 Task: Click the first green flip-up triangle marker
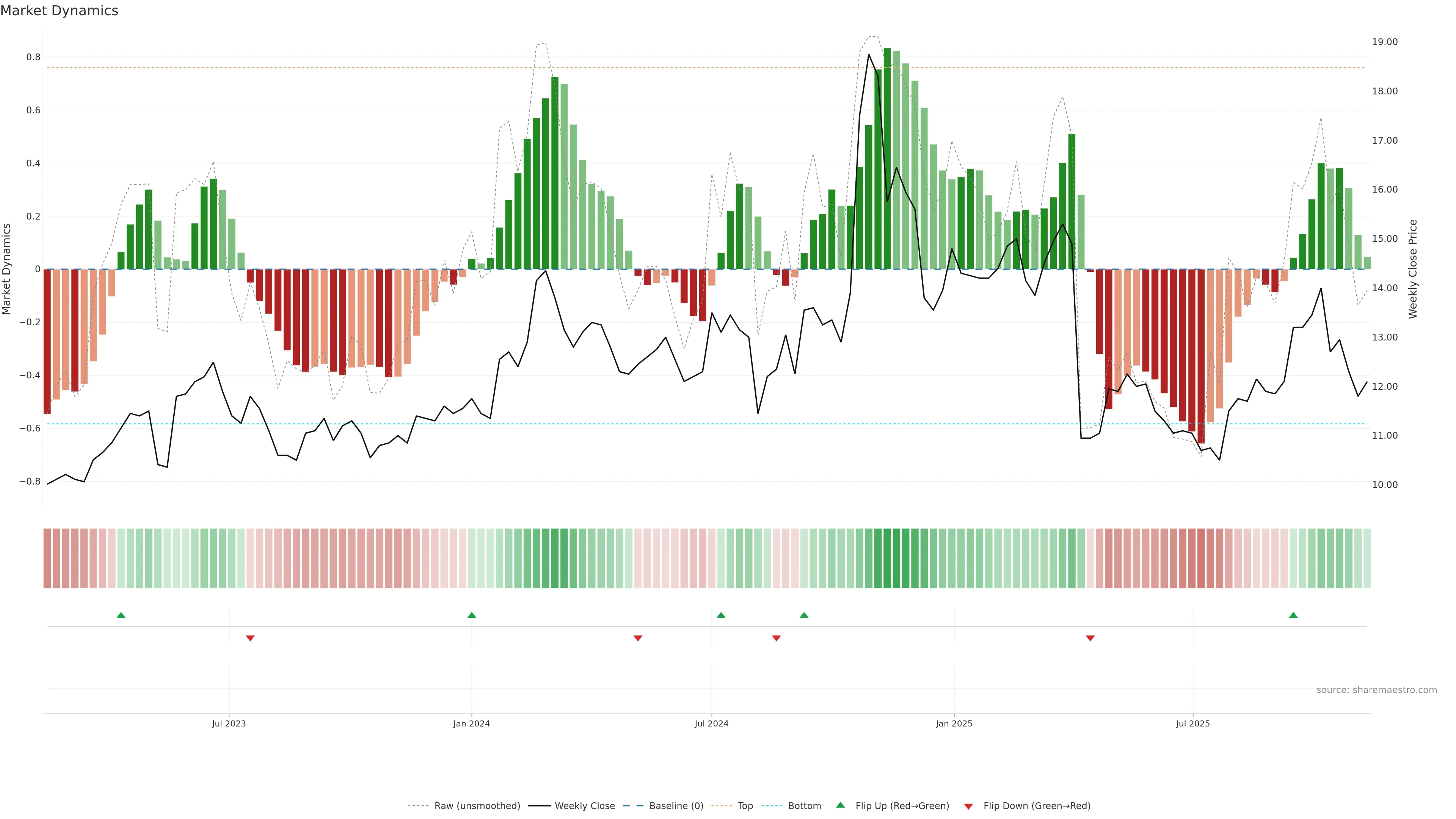tap(121, 615)
